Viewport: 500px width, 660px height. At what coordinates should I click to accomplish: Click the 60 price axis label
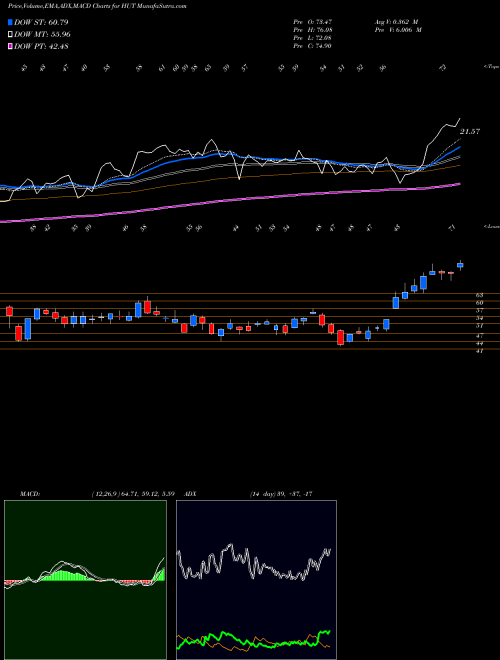pyautogui.click(x=480, y=303)
